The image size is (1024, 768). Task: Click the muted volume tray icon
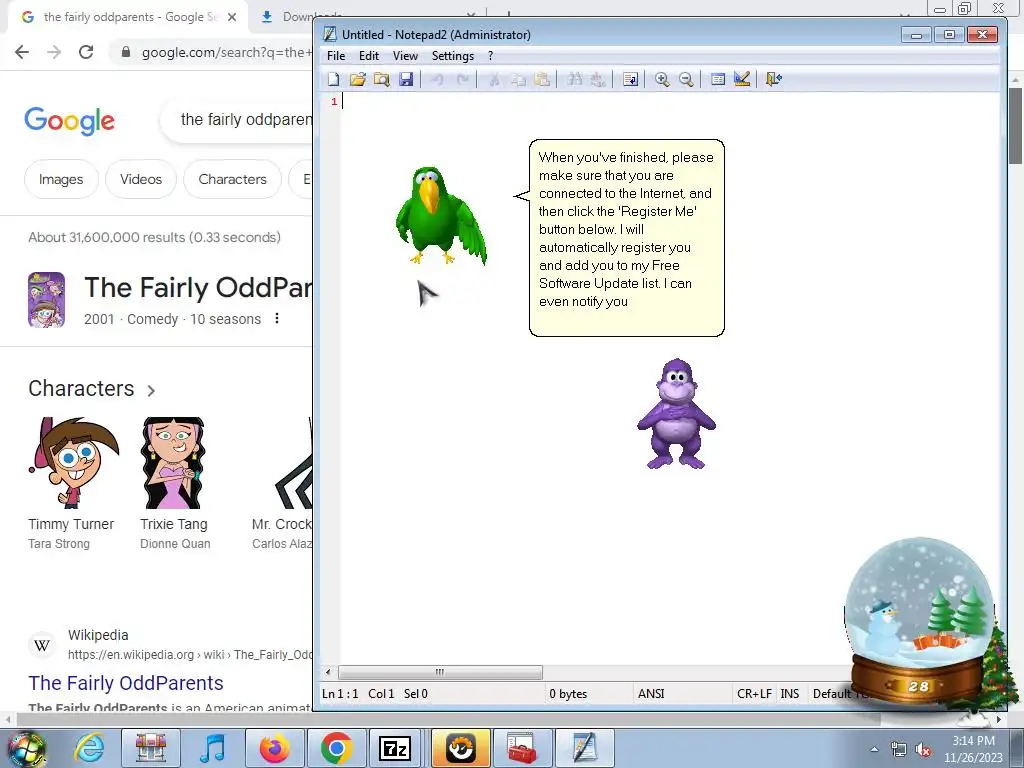(x=923, y=750)
